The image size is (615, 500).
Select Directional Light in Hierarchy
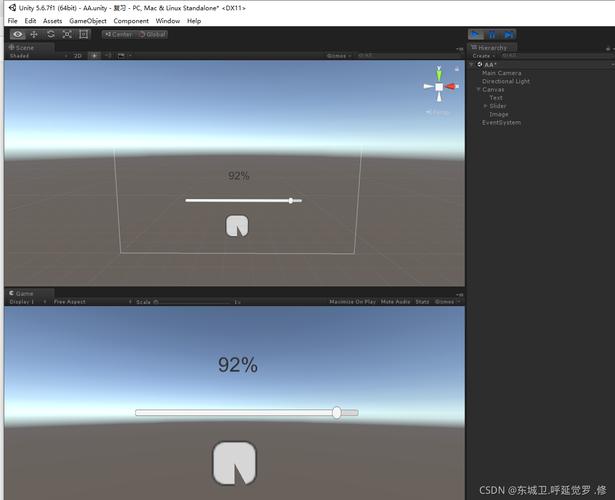(506, 81)
